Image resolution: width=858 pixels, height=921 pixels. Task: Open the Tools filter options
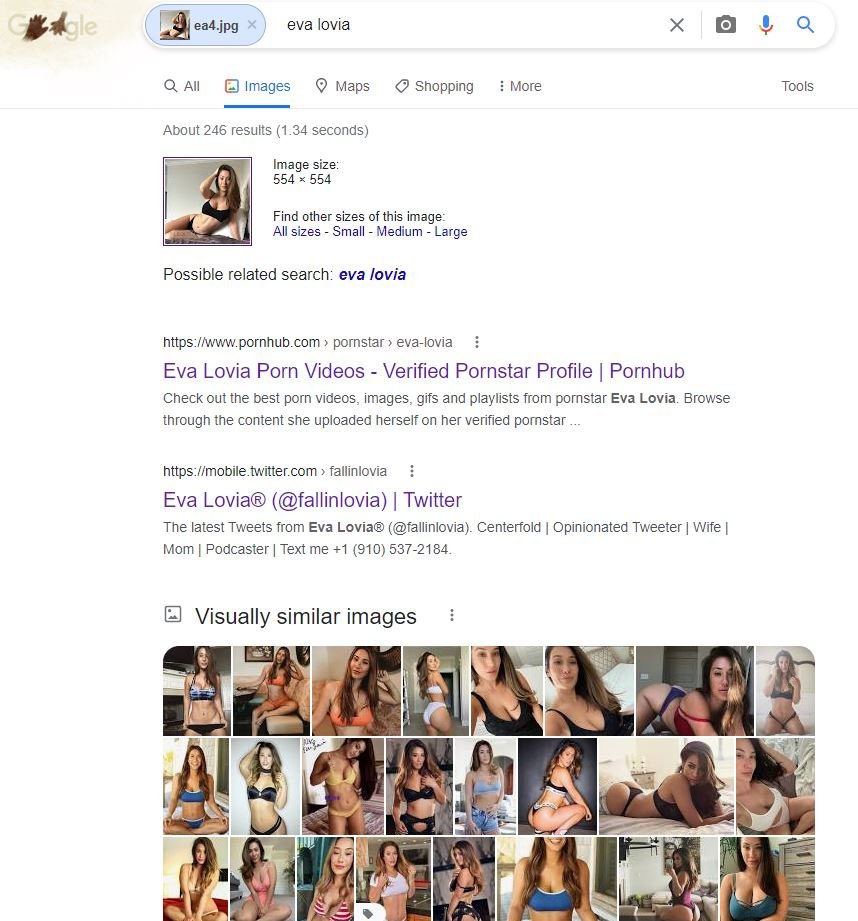point(797,86)
